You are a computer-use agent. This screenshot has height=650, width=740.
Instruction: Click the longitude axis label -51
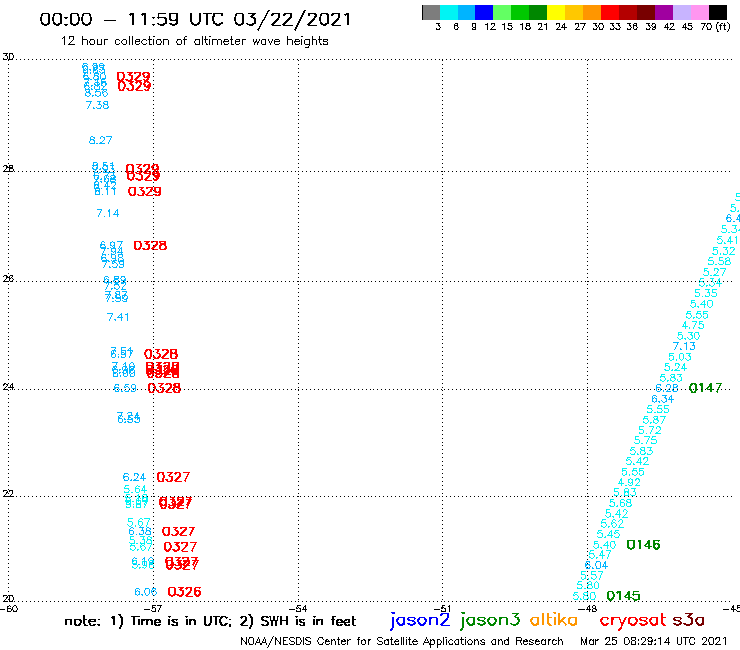pyautogui.click(x=443, y=608)
